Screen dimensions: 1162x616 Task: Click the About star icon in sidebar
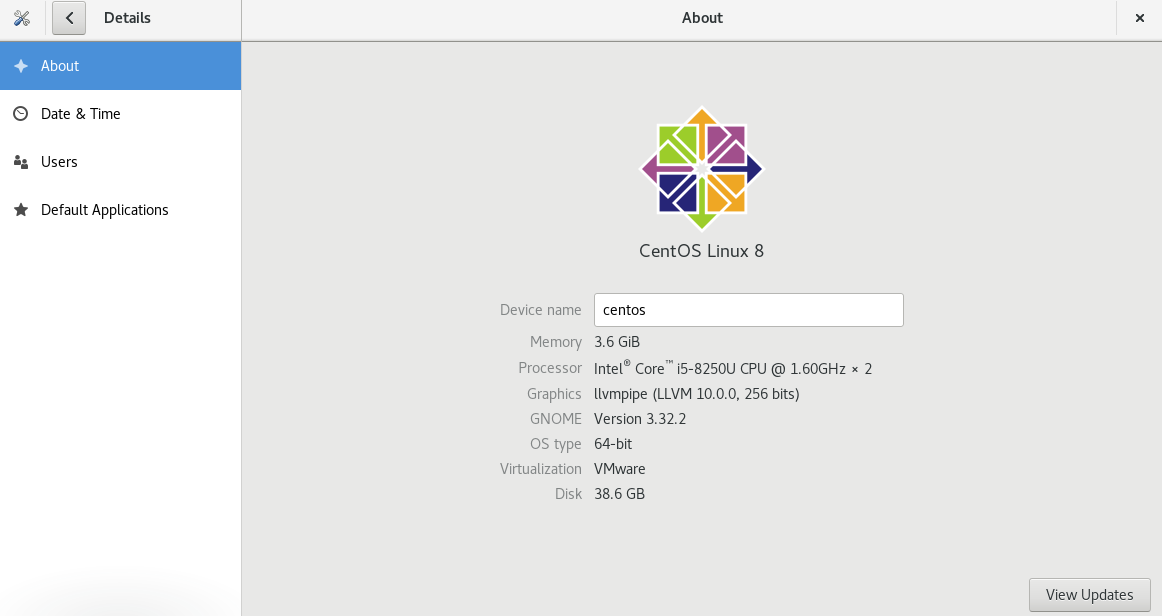pyautogui.click(x=20, y=65)
